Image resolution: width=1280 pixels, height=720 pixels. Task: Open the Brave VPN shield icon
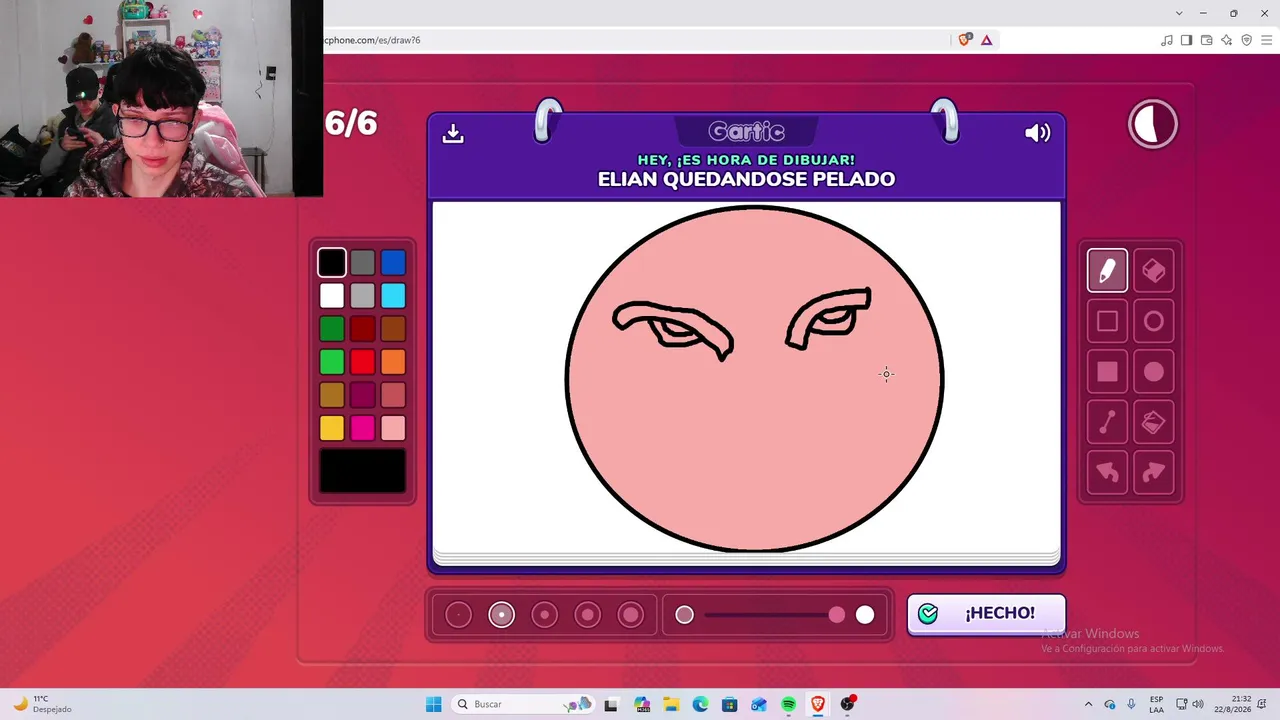click(x=1246, y=40)
